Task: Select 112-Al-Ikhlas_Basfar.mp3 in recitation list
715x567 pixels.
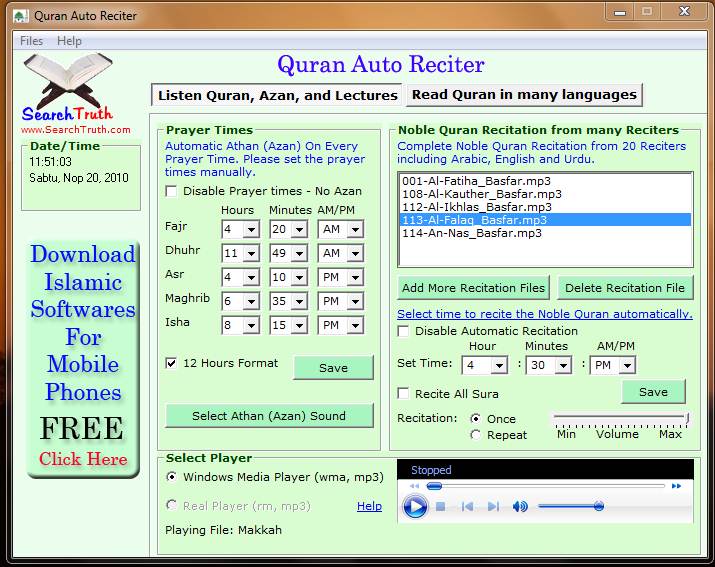Action: [x=545, y=207]
